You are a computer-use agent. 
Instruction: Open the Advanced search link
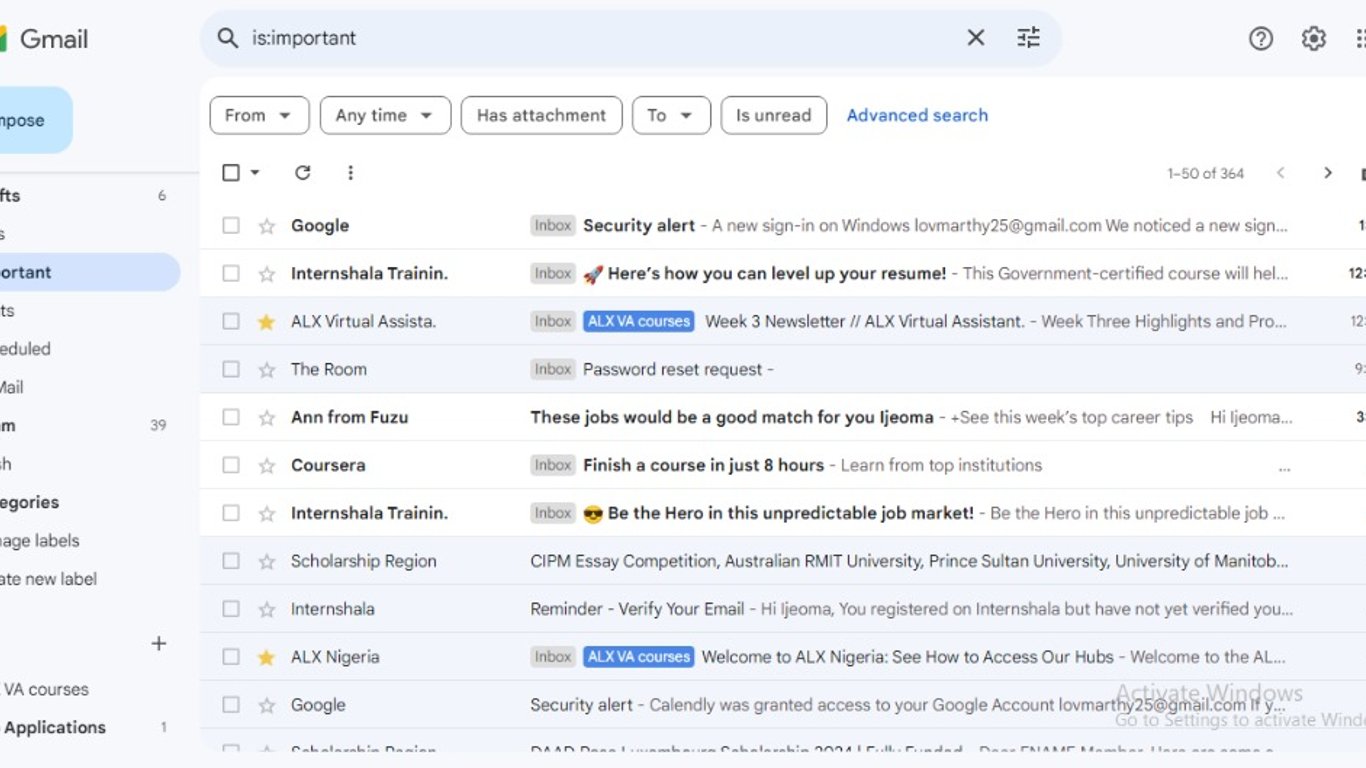coord(917,115)
